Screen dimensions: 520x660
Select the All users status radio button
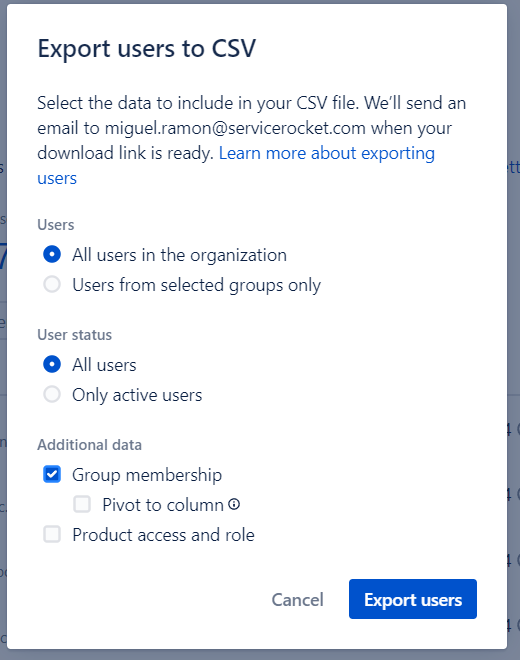click(x=52, y=364)
